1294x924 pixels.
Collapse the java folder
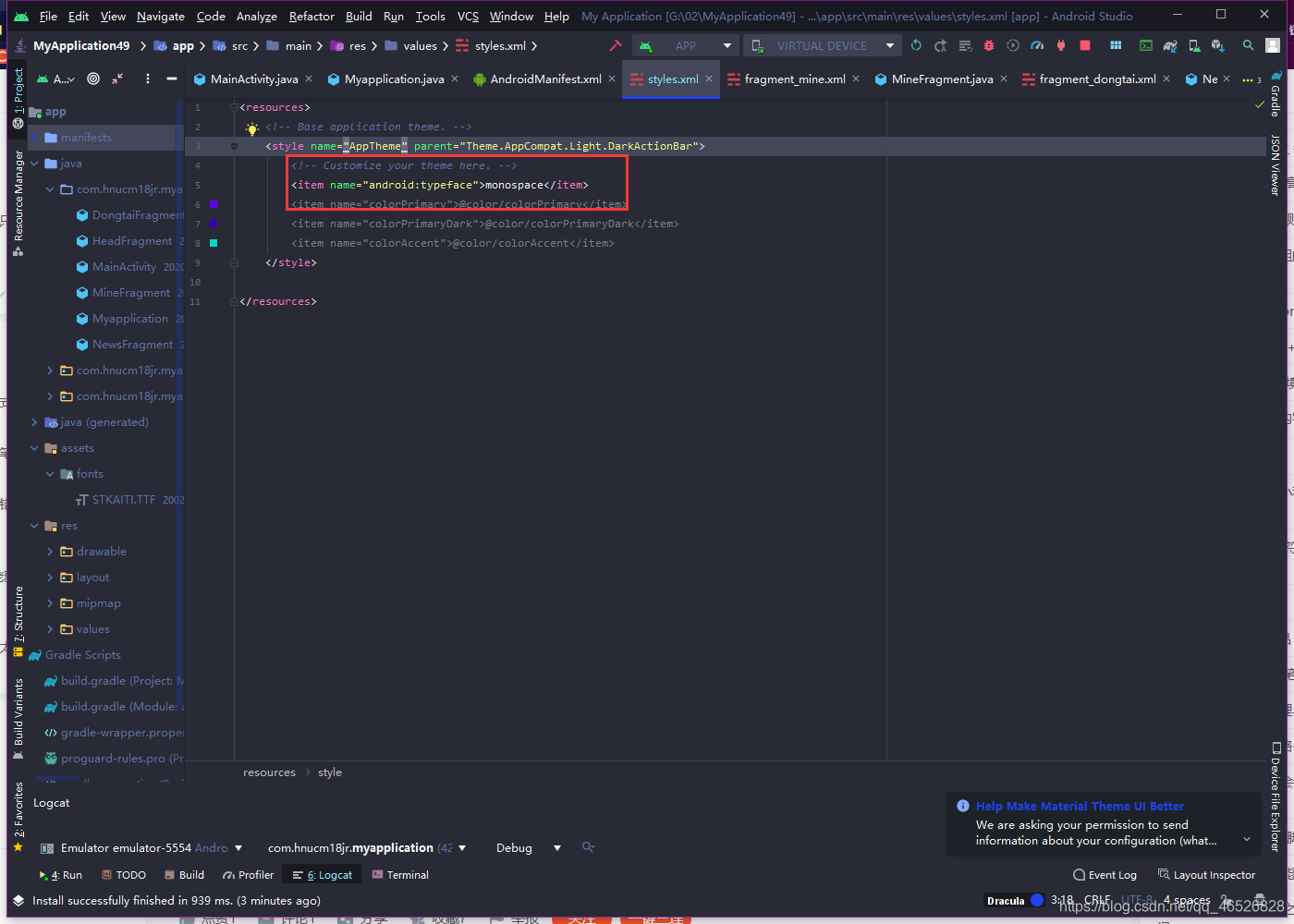[x=34, y=164]
